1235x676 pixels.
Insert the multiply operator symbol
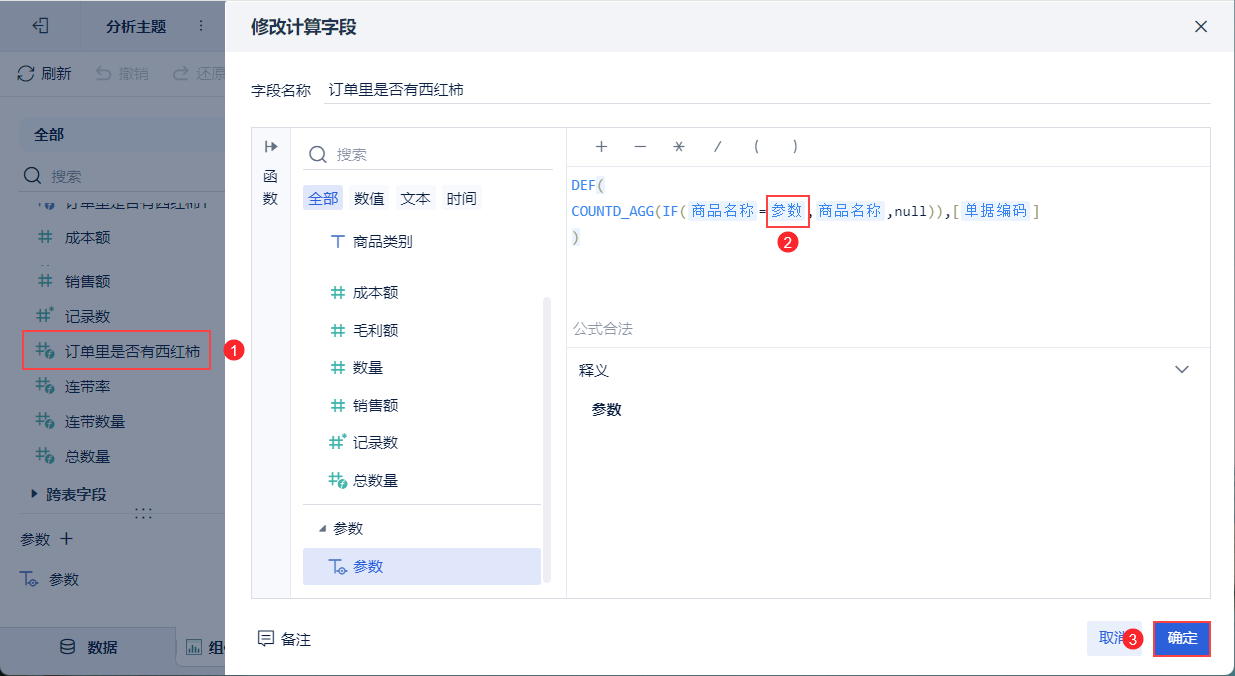678,146
